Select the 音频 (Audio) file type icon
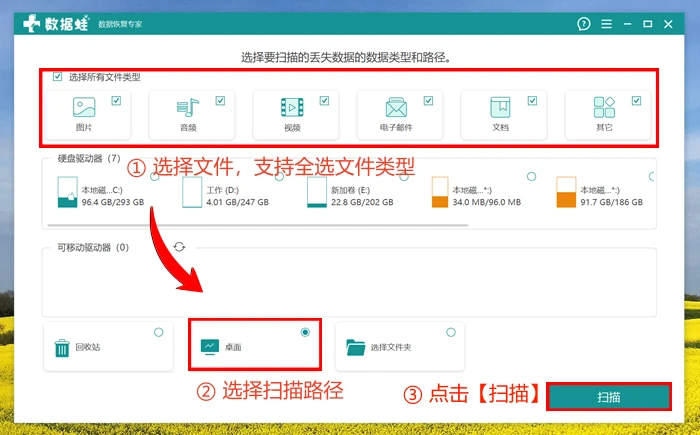 pyautogui.click(x=188, y=108)
